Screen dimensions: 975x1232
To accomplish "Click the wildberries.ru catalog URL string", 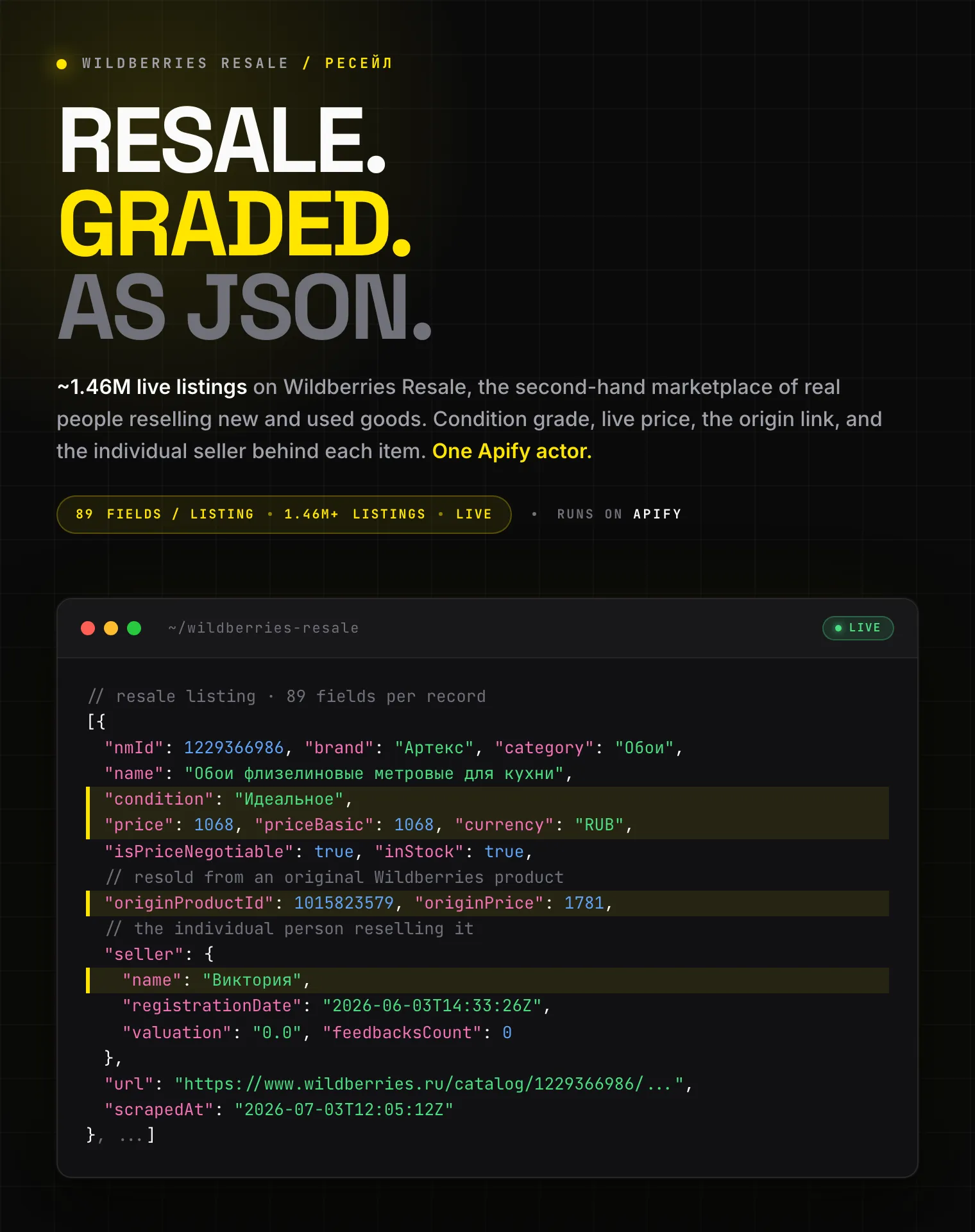I will (430, 1084).
